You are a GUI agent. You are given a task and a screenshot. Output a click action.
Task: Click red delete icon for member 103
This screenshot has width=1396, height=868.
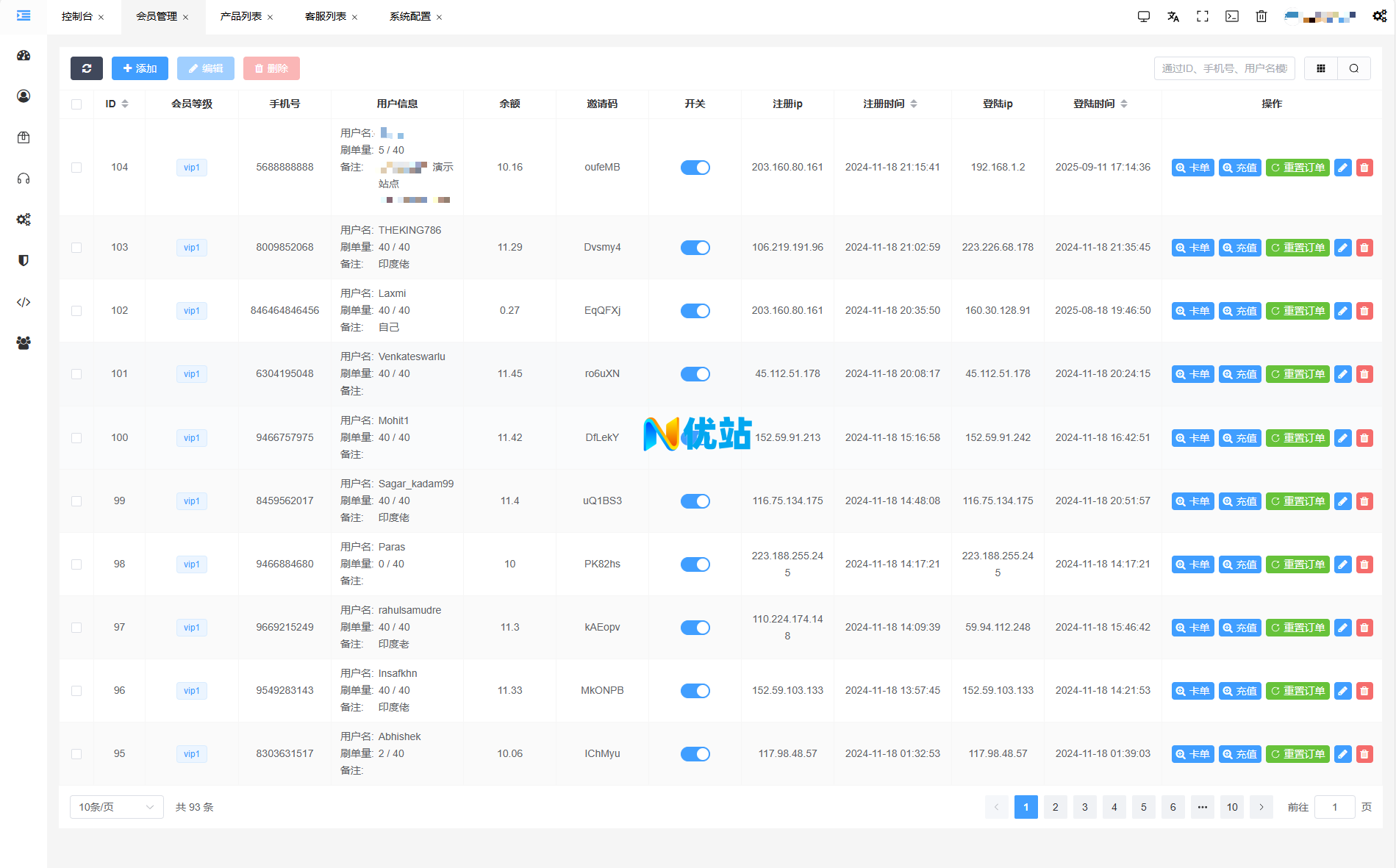click(1364, 248)
